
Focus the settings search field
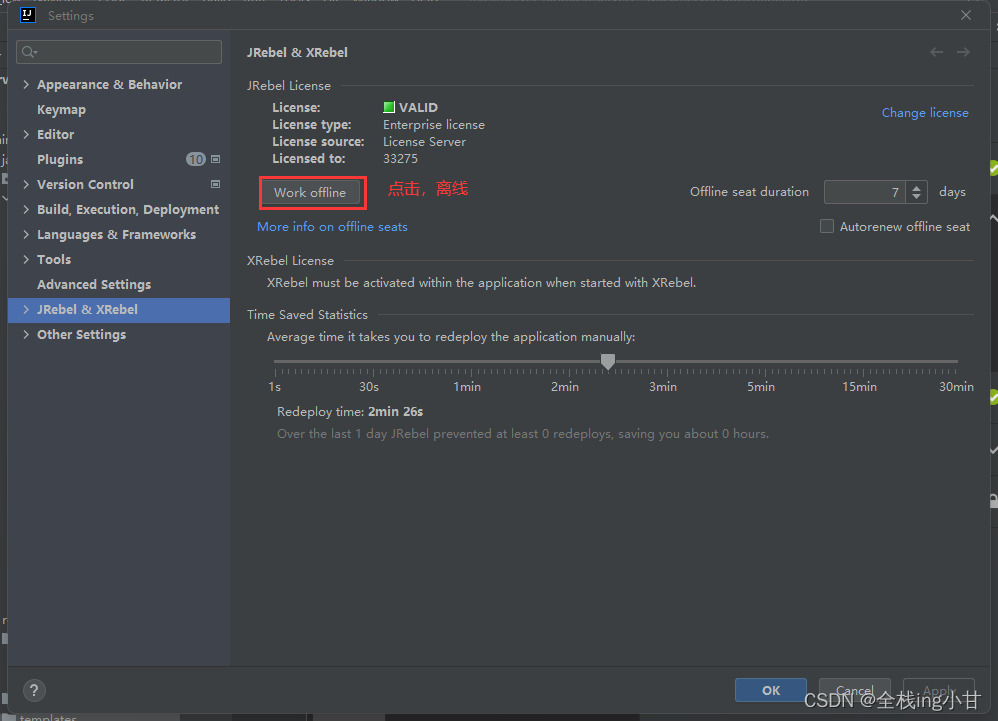click(x=119, y=52)
